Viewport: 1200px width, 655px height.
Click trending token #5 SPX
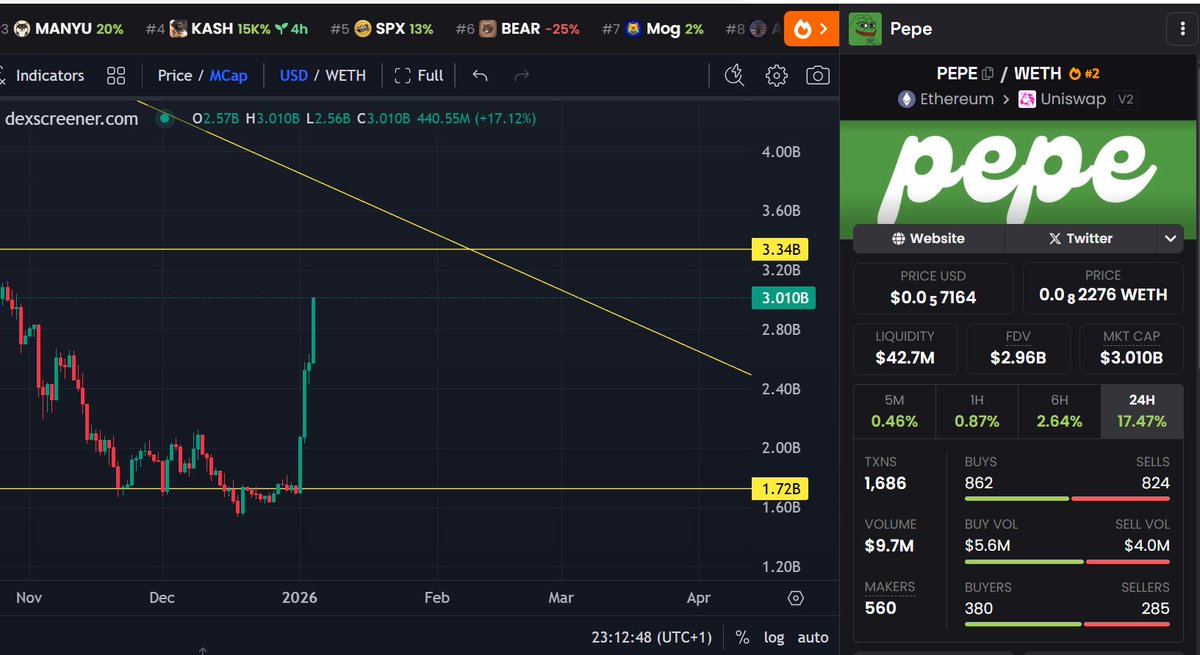381,29
